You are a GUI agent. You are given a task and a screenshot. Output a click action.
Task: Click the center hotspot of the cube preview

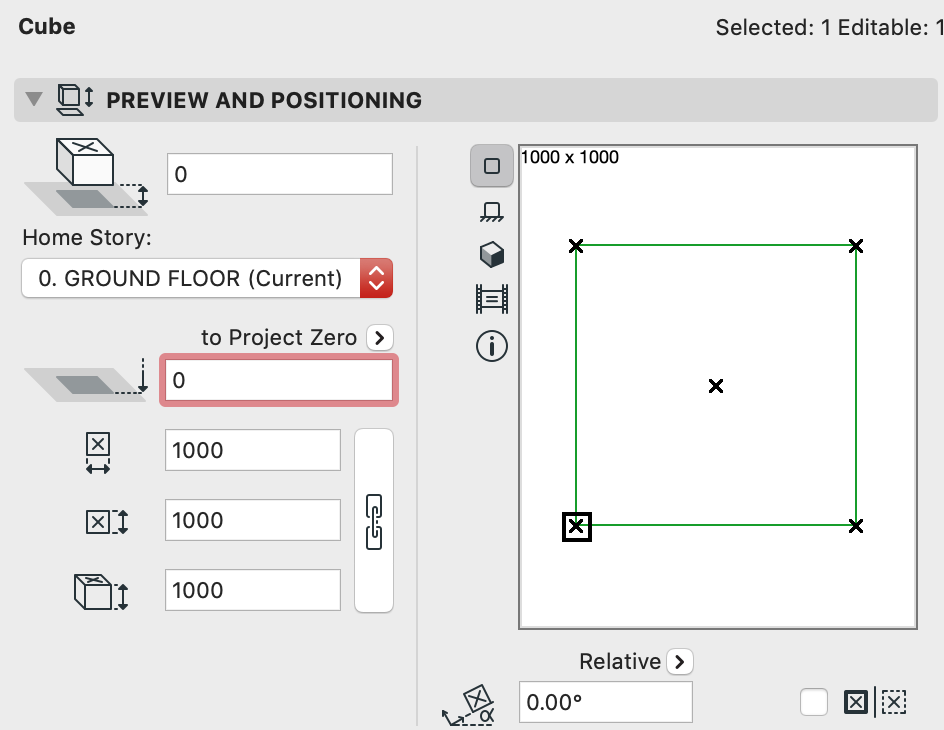[716, 386]
